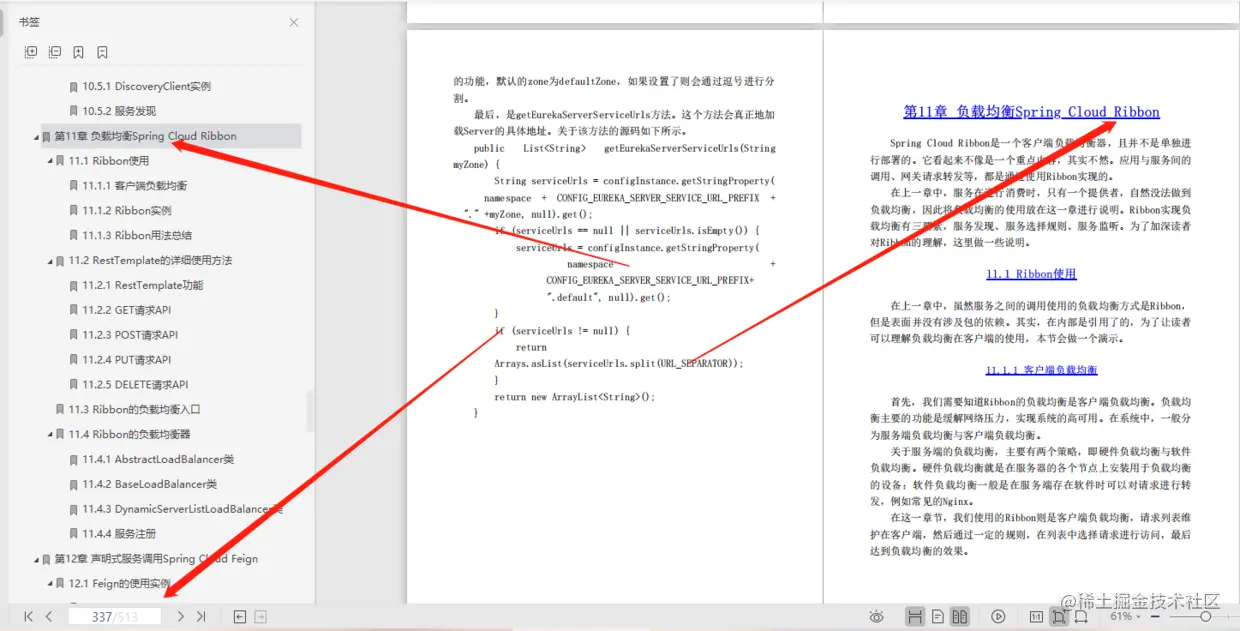Viewport: 1240px width, 631px height.
Task: Collapse all bookmarks icon
Action: point(55,52)
